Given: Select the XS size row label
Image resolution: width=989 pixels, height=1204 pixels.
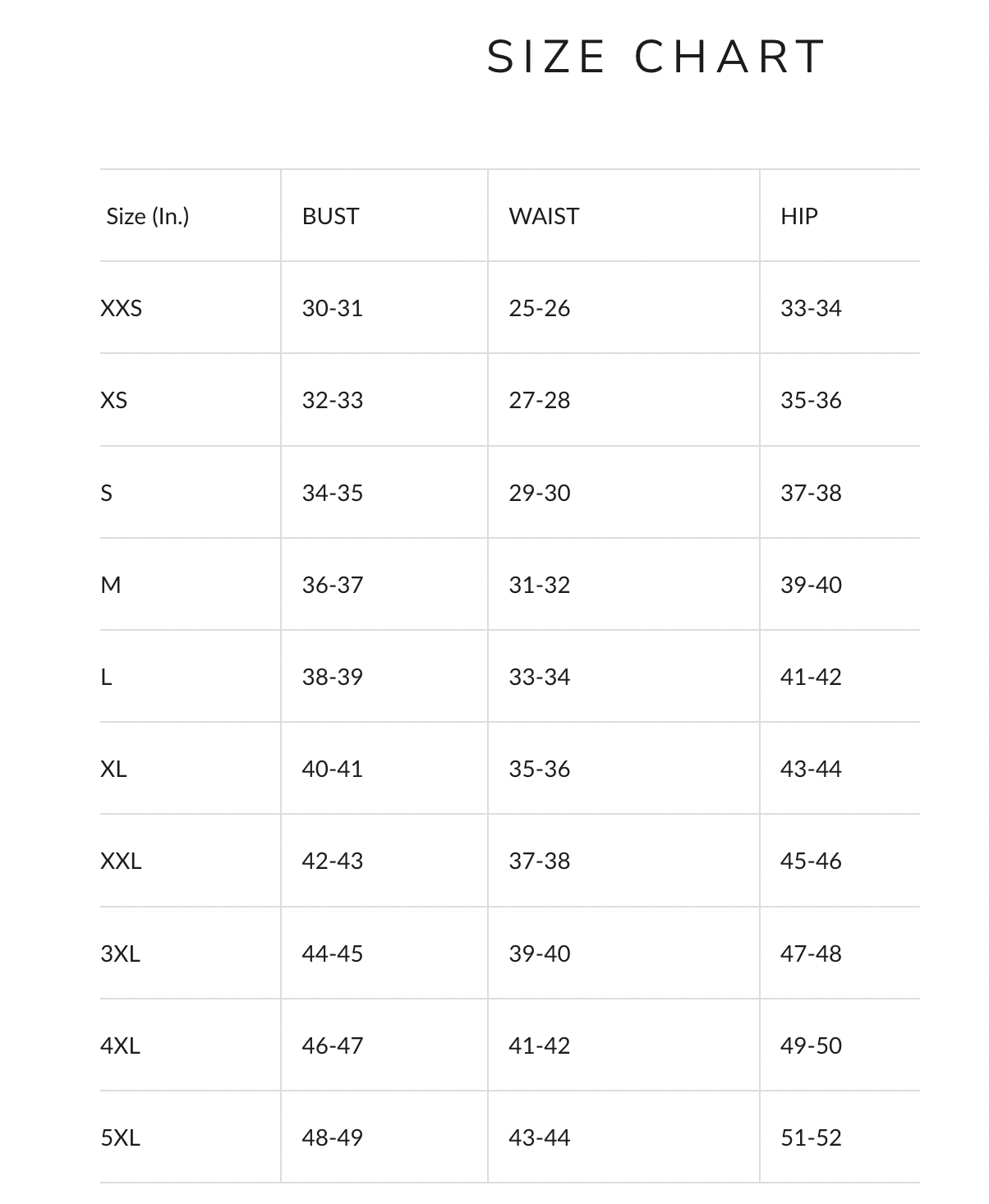Looking at the screenshot, I should pos(114,400).
